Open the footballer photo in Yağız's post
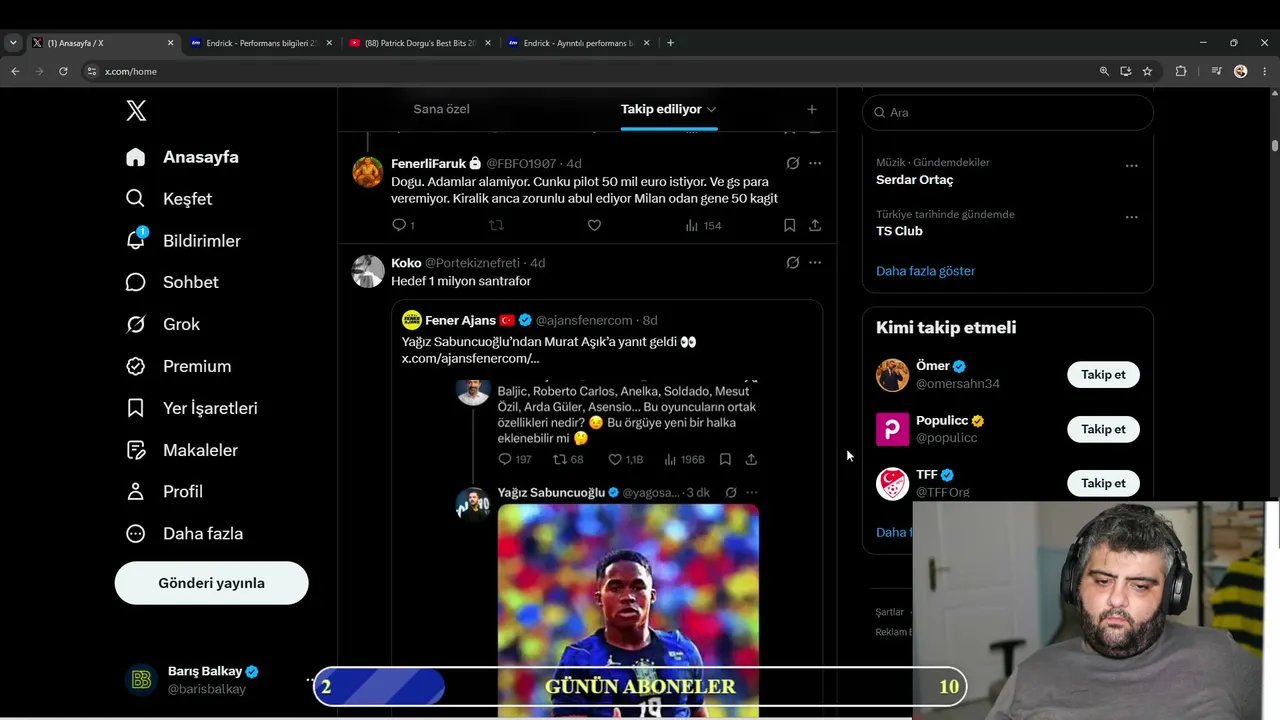 pos(628,610)
